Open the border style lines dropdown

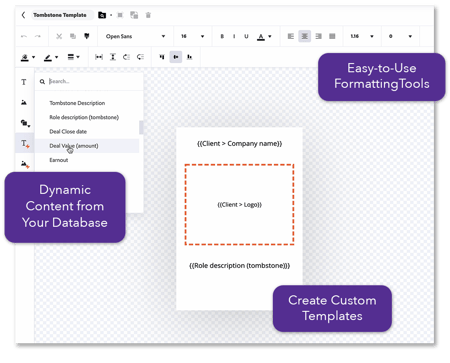pyautogui.click(x=73, y=57)
